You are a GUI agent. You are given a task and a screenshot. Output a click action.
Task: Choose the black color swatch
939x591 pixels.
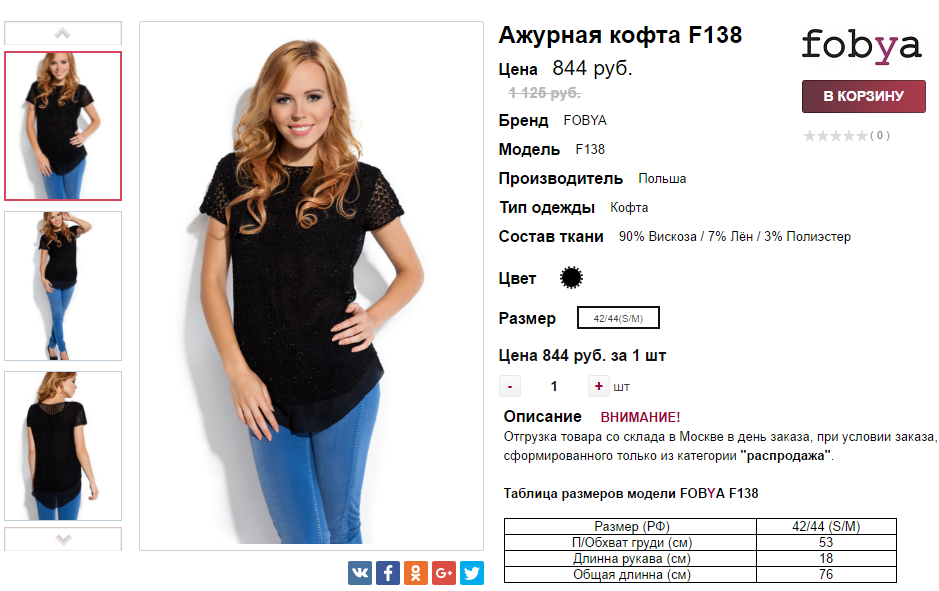click(x=571, y=278)
